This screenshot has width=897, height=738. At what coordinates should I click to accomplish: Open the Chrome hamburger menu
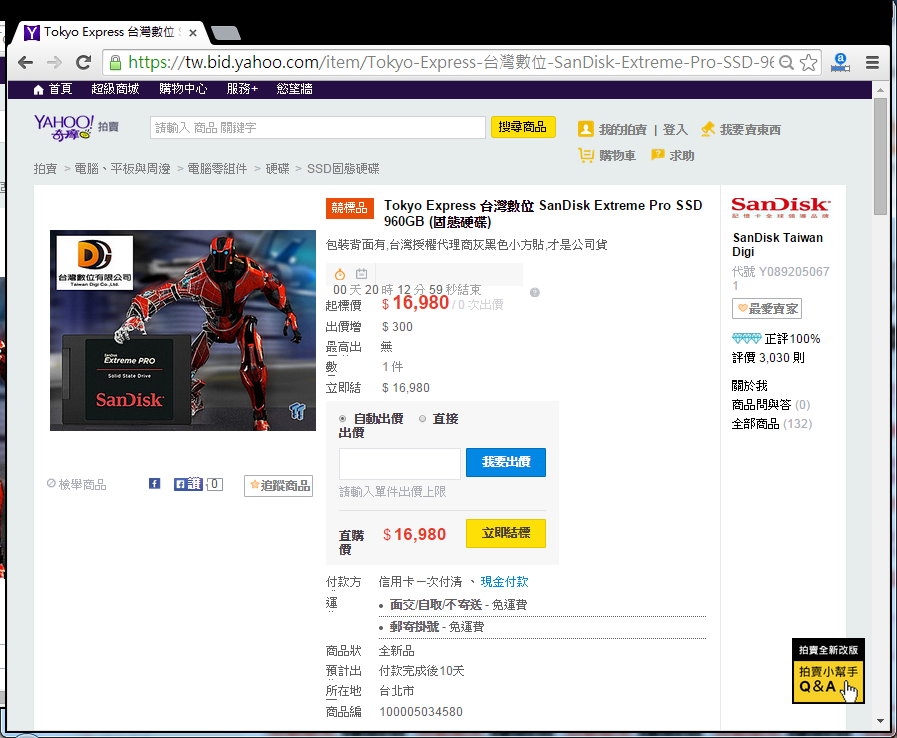(872, 62)
